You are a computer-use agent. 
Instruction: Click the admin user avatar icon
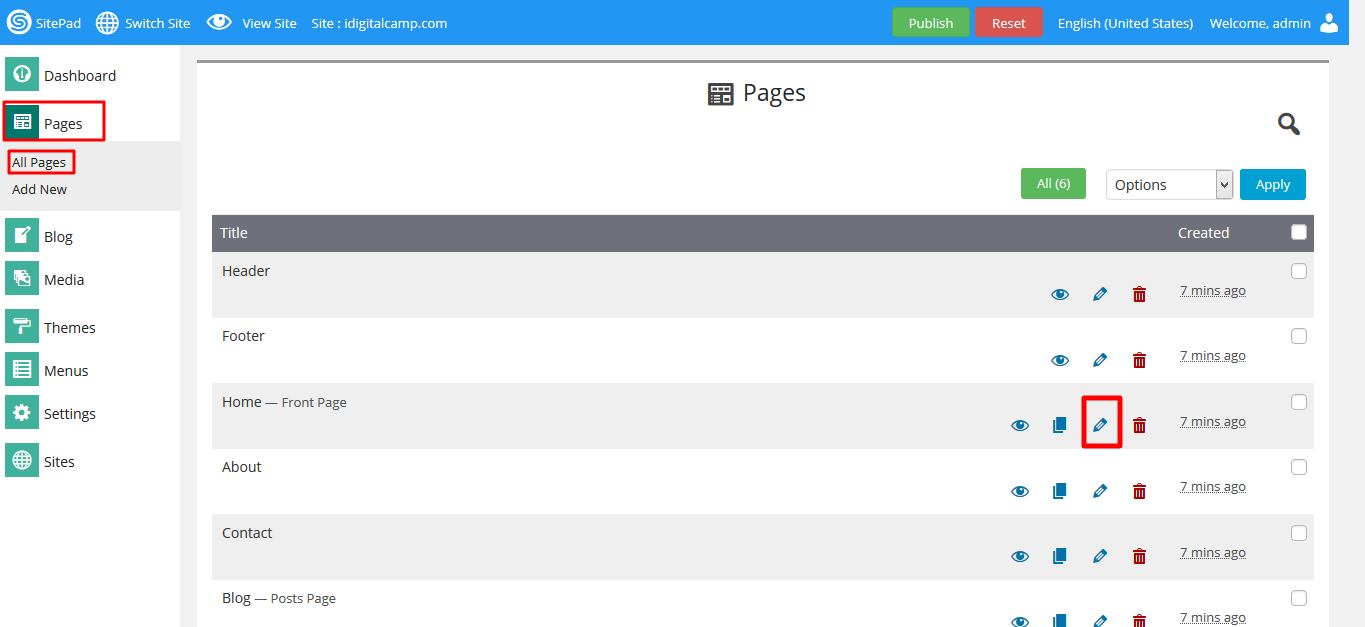point(1329,22)
